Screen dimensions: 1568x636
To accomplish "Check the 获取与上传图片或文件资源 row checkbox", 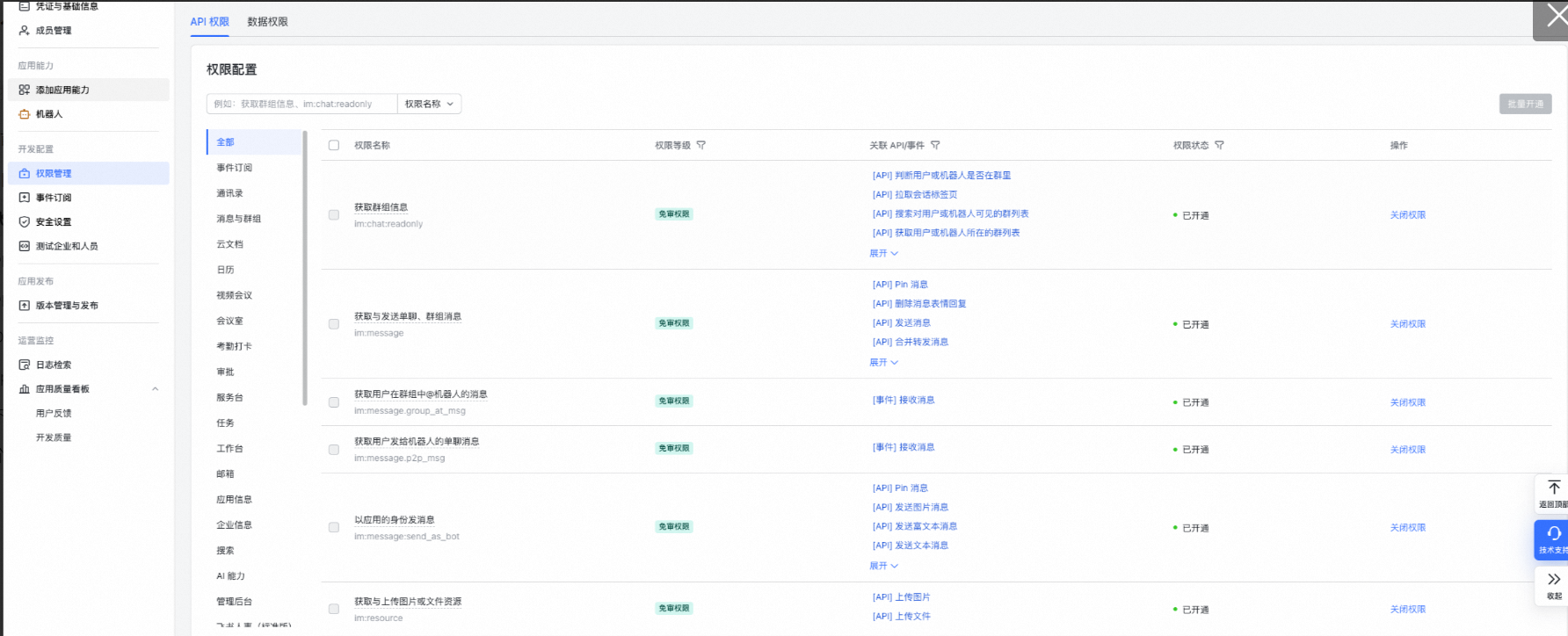I will tap(334, 609).
